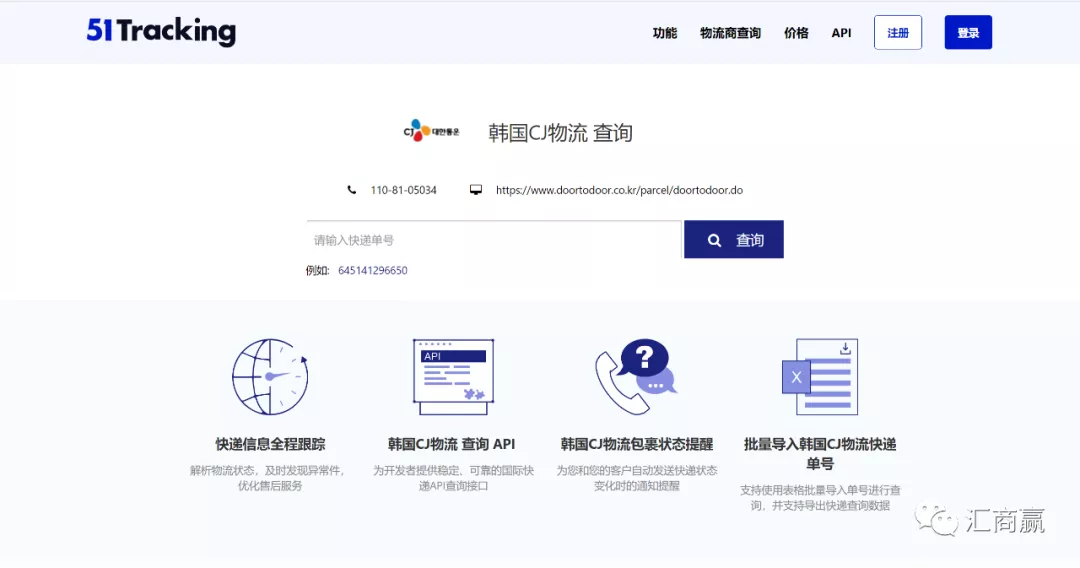Click the phone question-mark reminder icon
The image size is (1080, 568).
point(636,377)
